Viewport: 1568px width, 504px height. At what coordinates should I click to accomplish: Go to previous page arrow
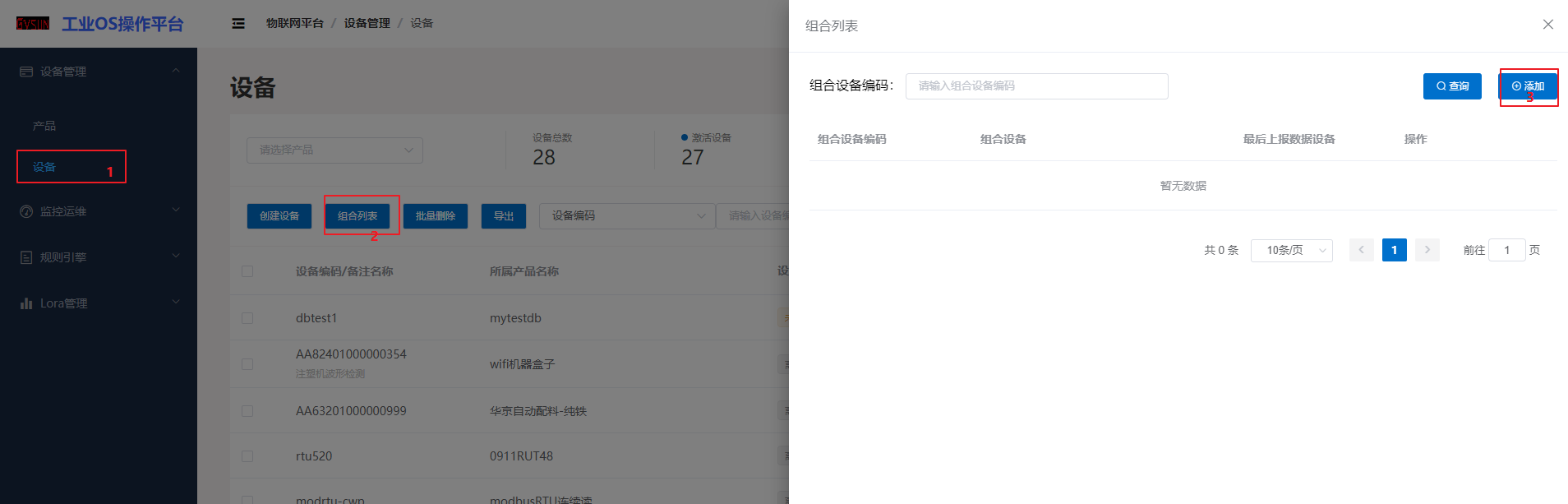pos(1362,250)
